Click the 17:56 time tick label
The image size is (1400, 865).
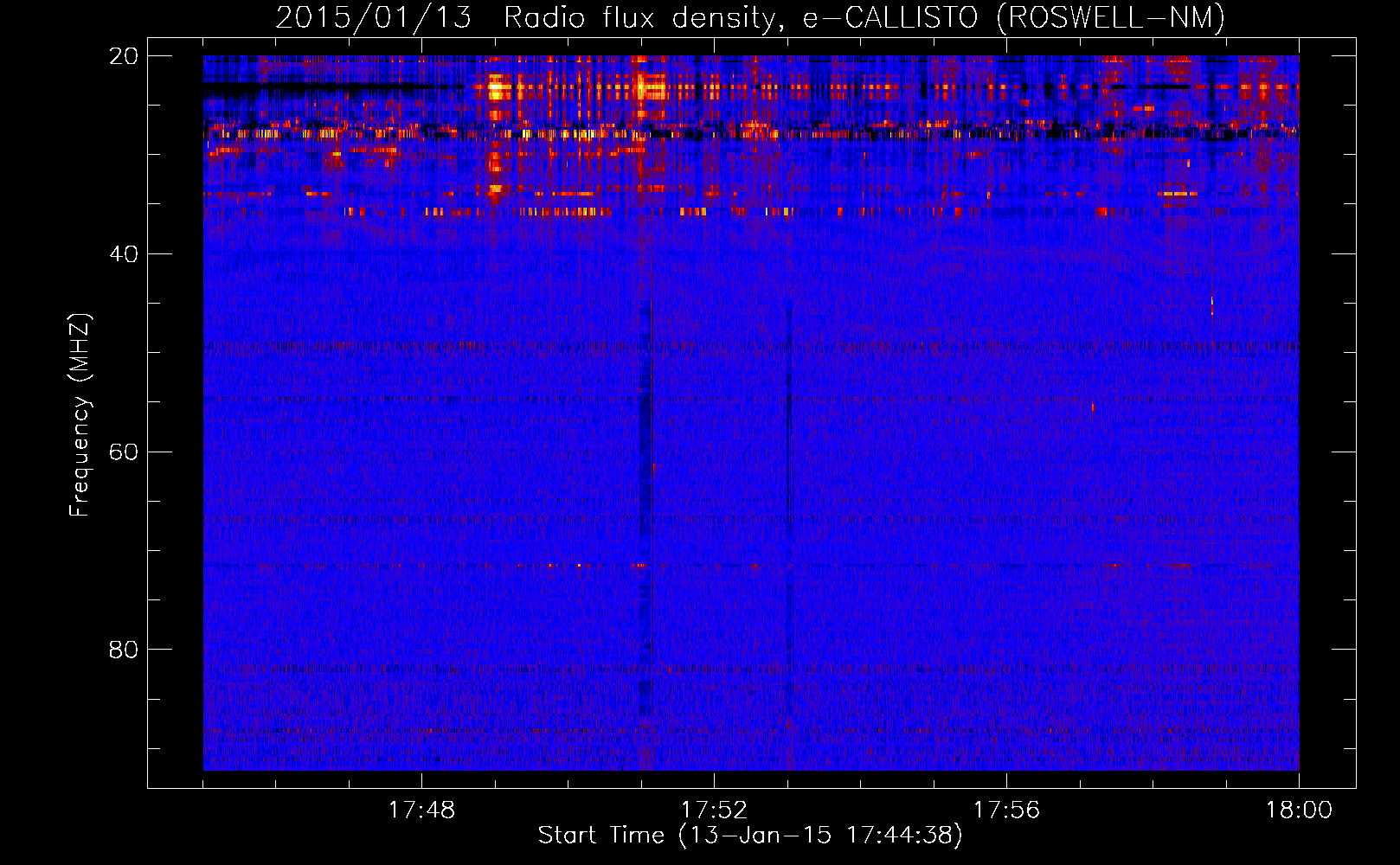[1006, 811]
